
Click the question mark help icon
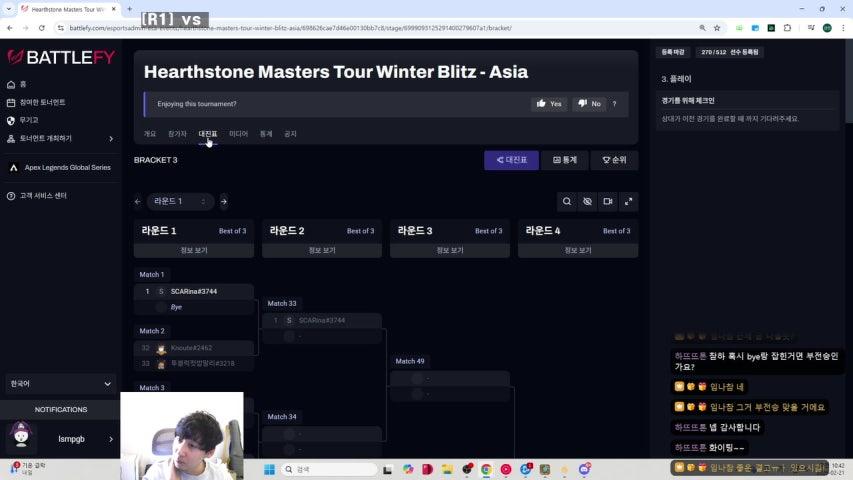[x=614, y=104]
